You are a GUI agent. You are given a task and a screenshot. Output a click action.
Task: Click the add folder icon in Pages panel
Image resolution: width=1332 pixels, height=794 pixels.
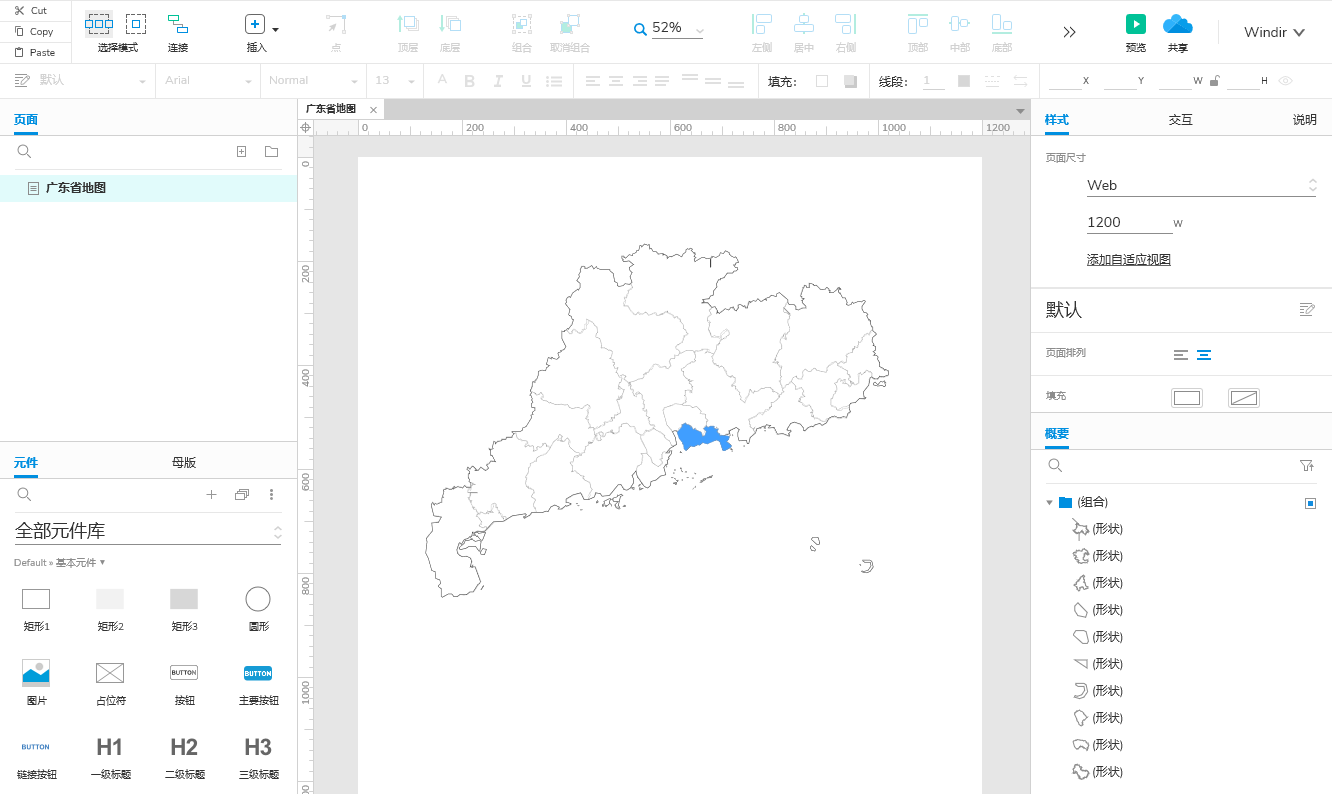pos(271,151)
